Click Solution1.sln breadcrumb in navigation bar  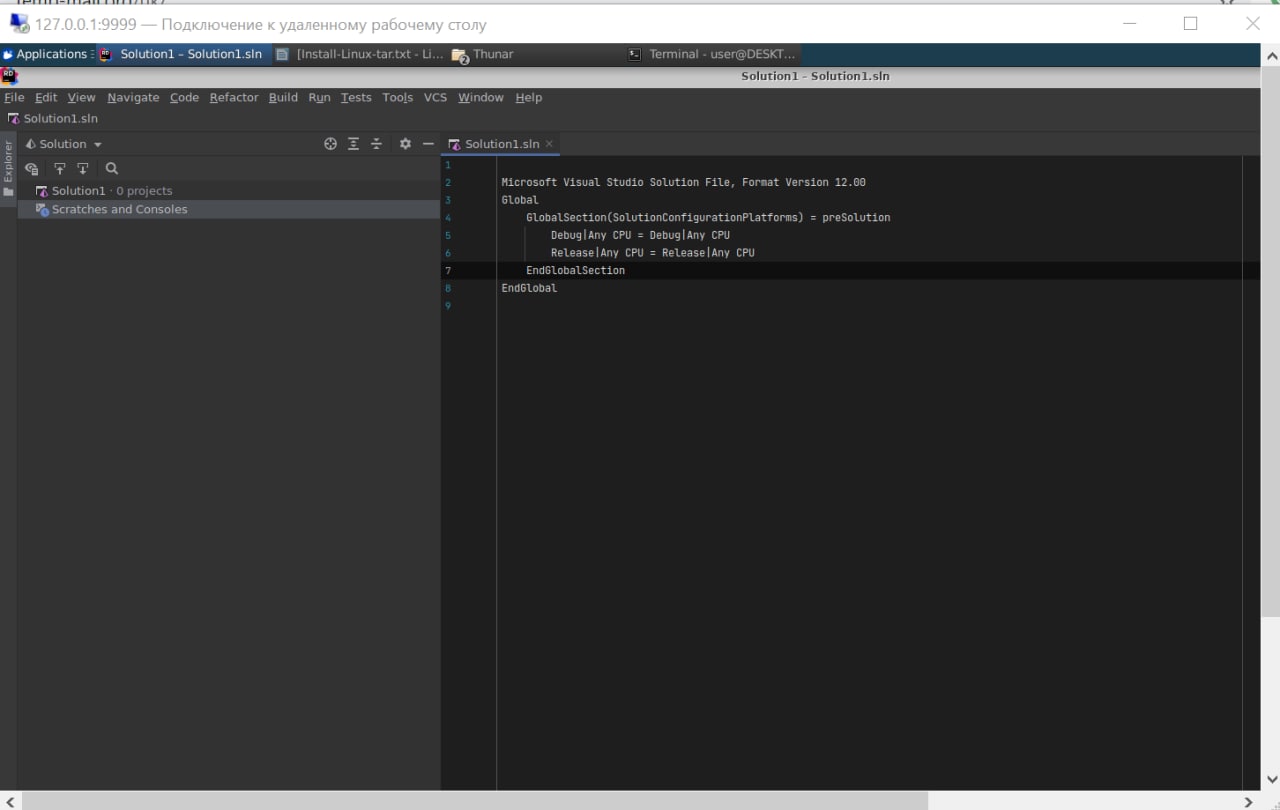point(54,118)
